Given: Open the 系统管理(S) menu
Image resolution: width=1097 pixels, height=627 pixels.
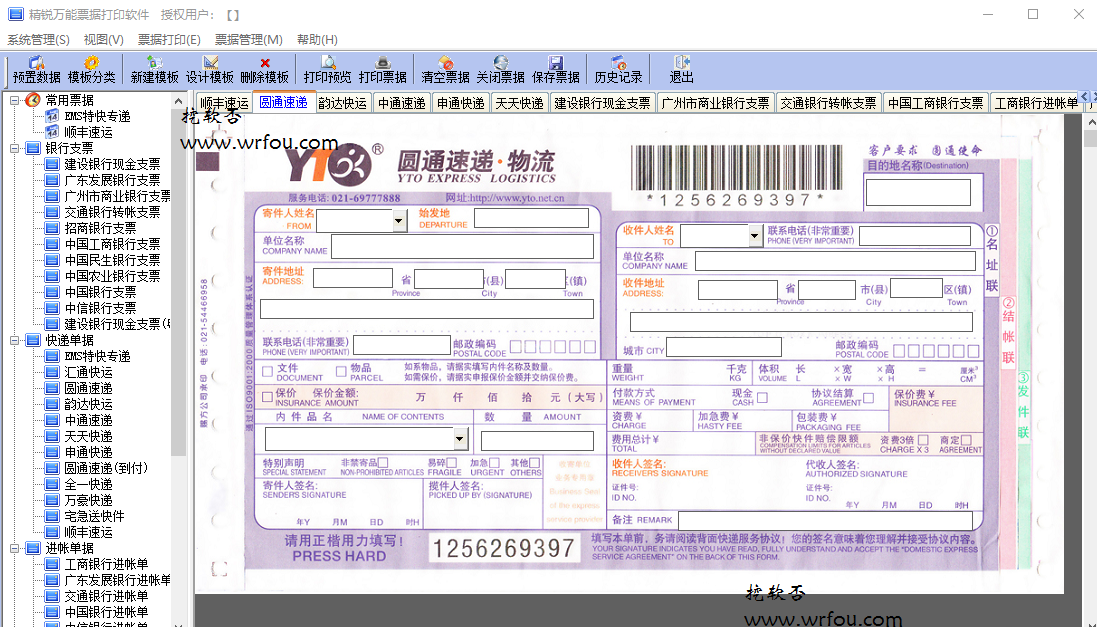Looking at the screenshot, I should point(38,40).
